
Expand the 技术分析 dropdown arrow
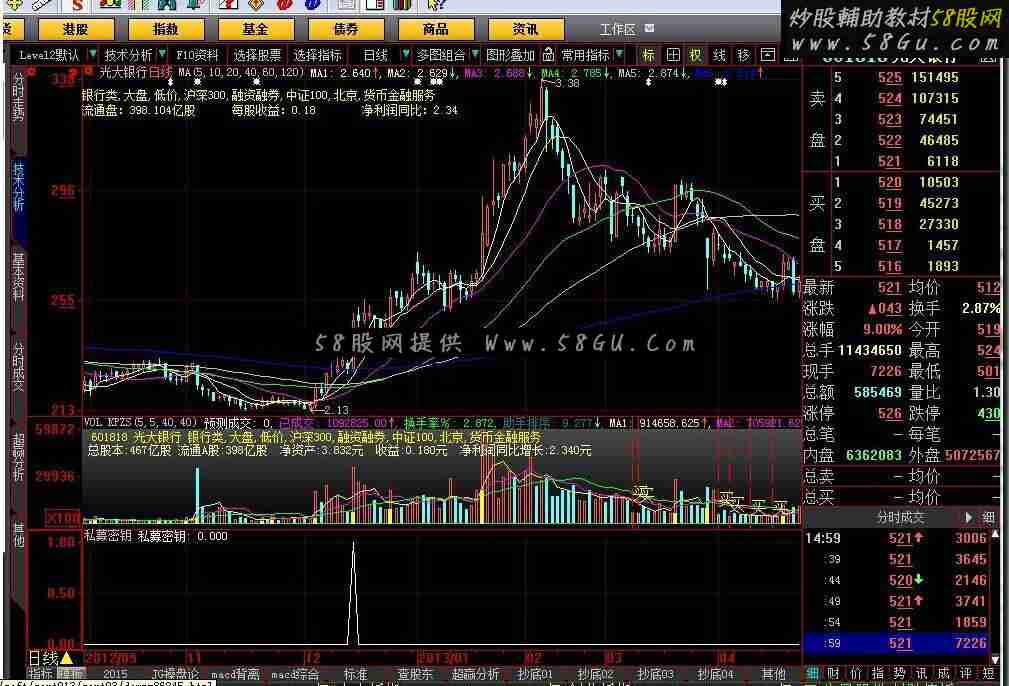coord(162,54)
